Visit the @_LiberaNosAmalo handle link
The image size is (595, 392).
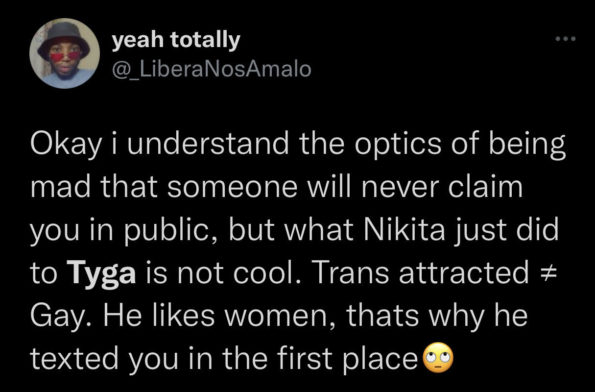pyautogui.click(x=211, y=69)
